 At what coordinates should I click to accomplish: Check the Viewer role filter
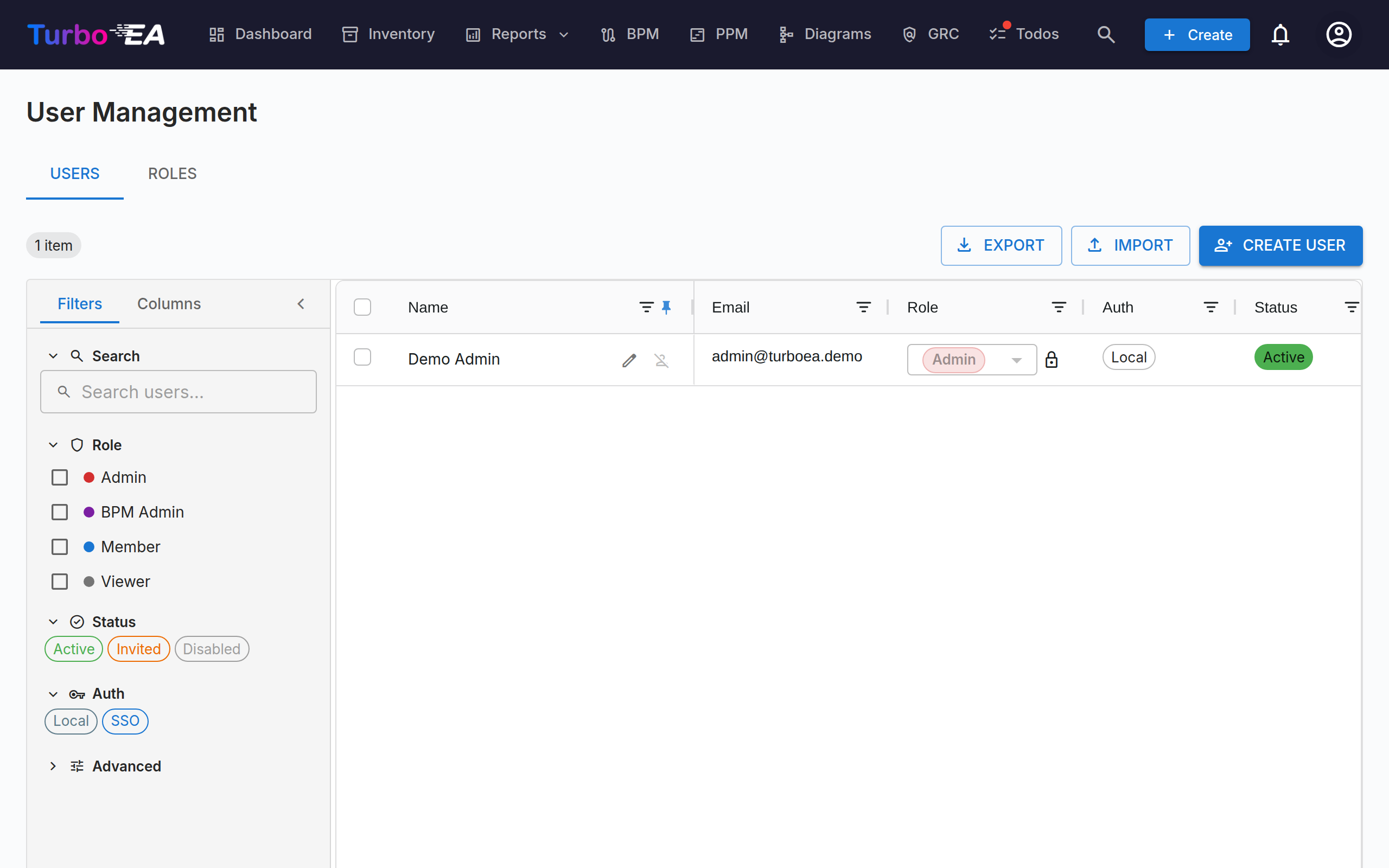click(60, 581)
